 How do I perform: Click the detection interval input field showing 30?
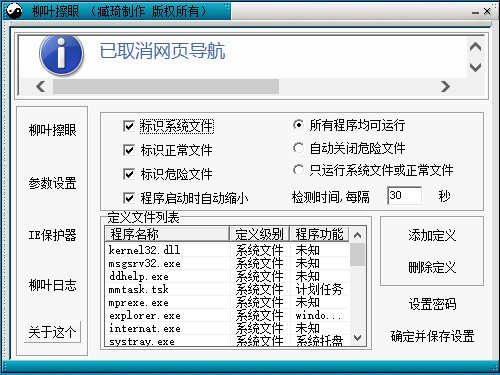point(404,195)
